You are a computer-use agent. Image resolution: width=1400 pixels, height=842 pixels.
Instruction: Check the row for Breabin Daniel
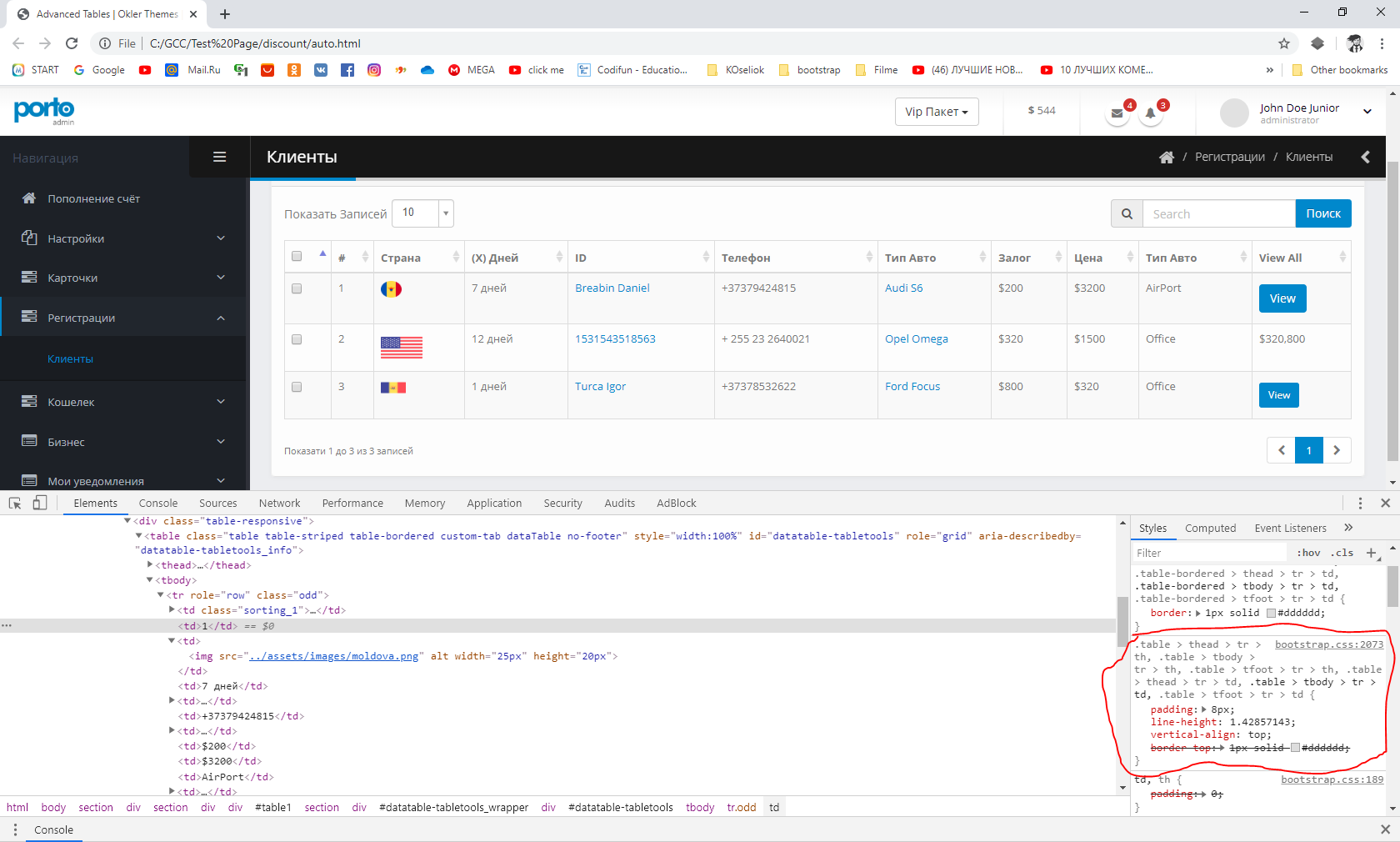click(x=297, y=288)
